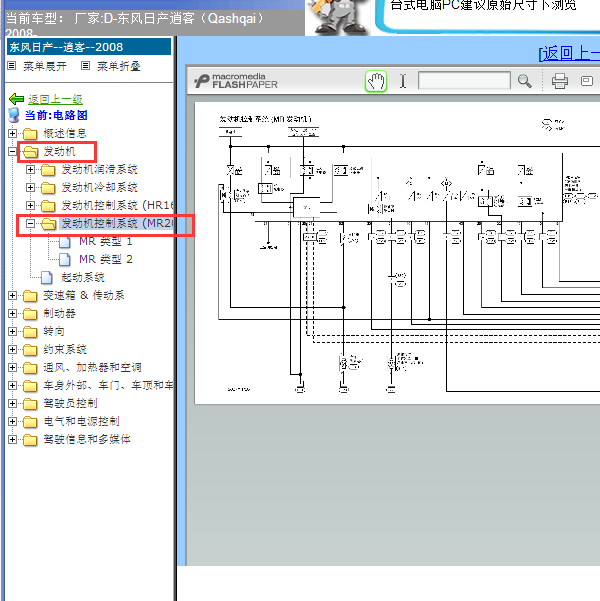The image size is (600, 601).
Task: Click the 菜单折叠 list icon
Action: point(85,66)
